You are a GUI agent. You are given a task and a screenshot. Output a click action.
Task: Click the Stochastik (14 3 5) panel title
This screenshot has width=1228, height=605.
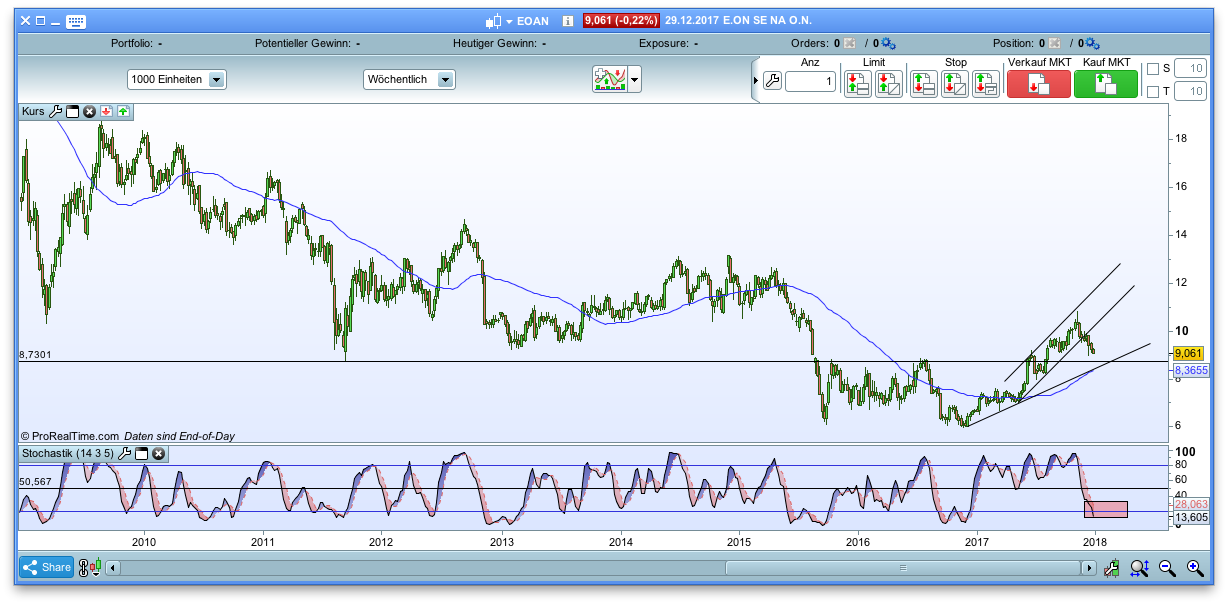click(x=68, y=454)
